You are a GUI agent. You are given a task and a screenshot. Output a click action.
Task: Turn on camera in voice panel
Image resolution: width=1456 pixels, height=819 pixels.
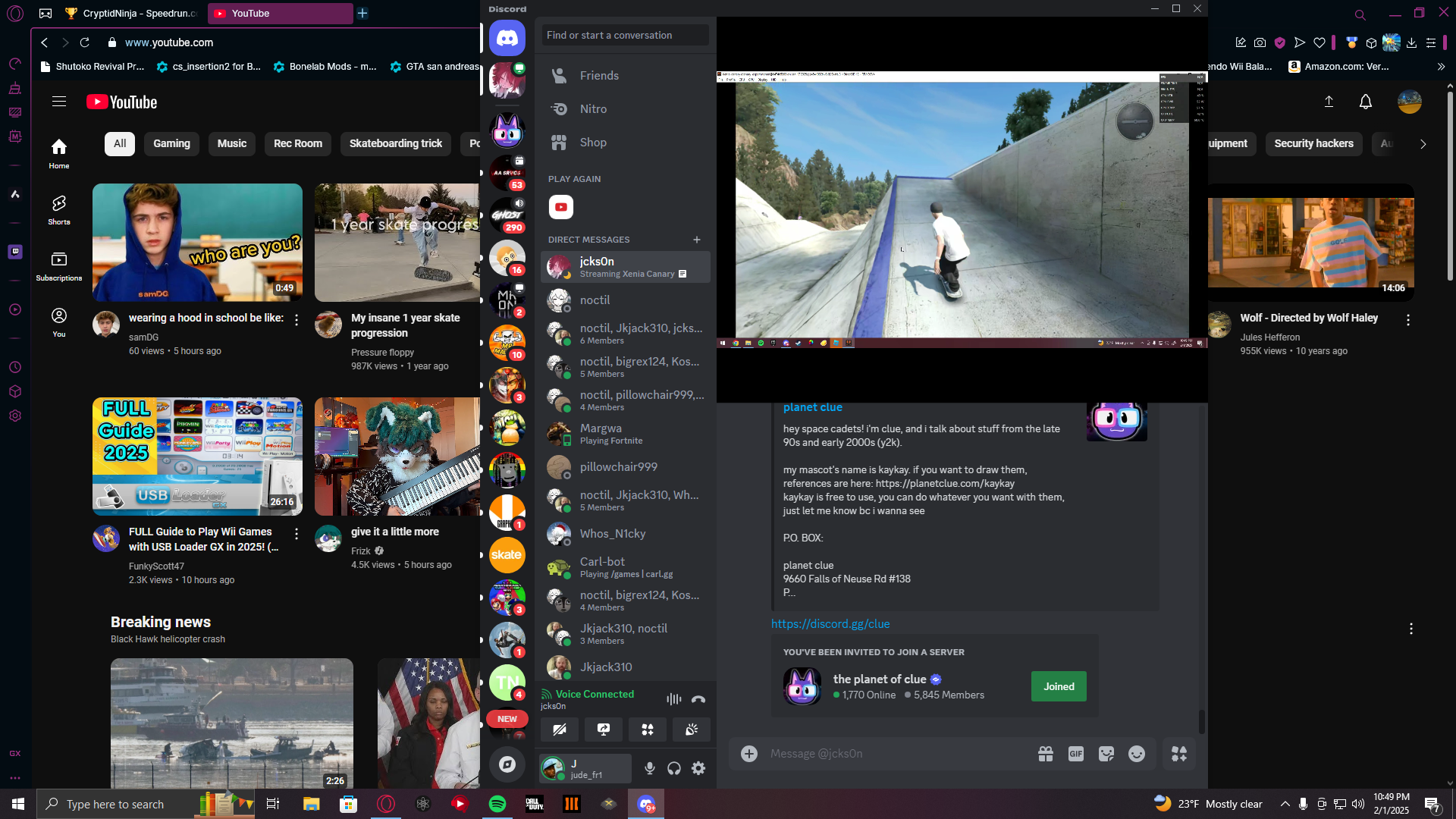(560, 730)
